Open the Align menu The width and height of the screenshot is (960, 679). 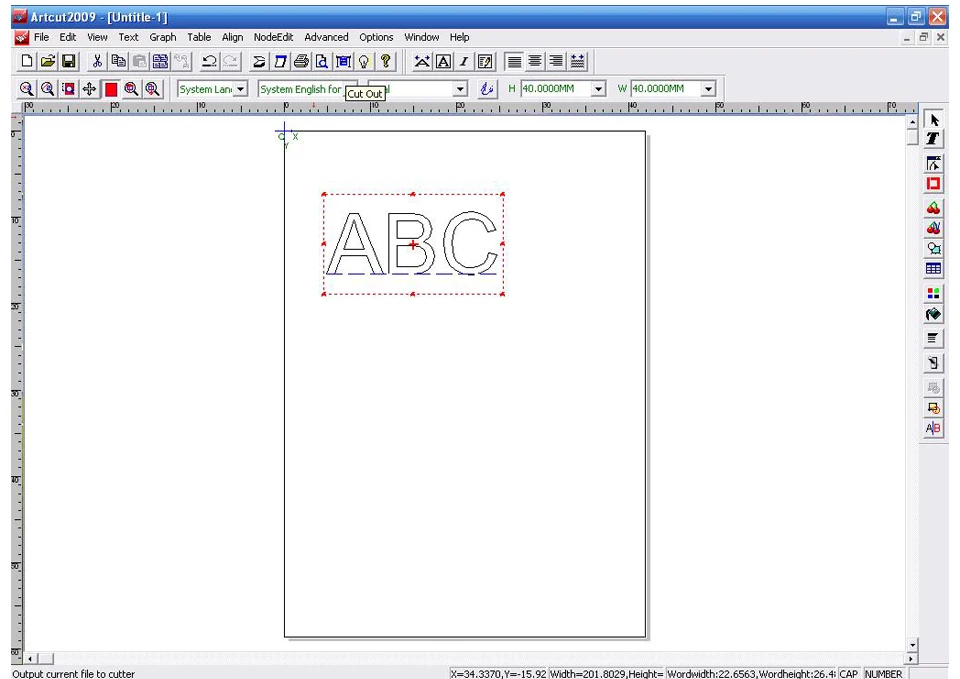[232, 37]
